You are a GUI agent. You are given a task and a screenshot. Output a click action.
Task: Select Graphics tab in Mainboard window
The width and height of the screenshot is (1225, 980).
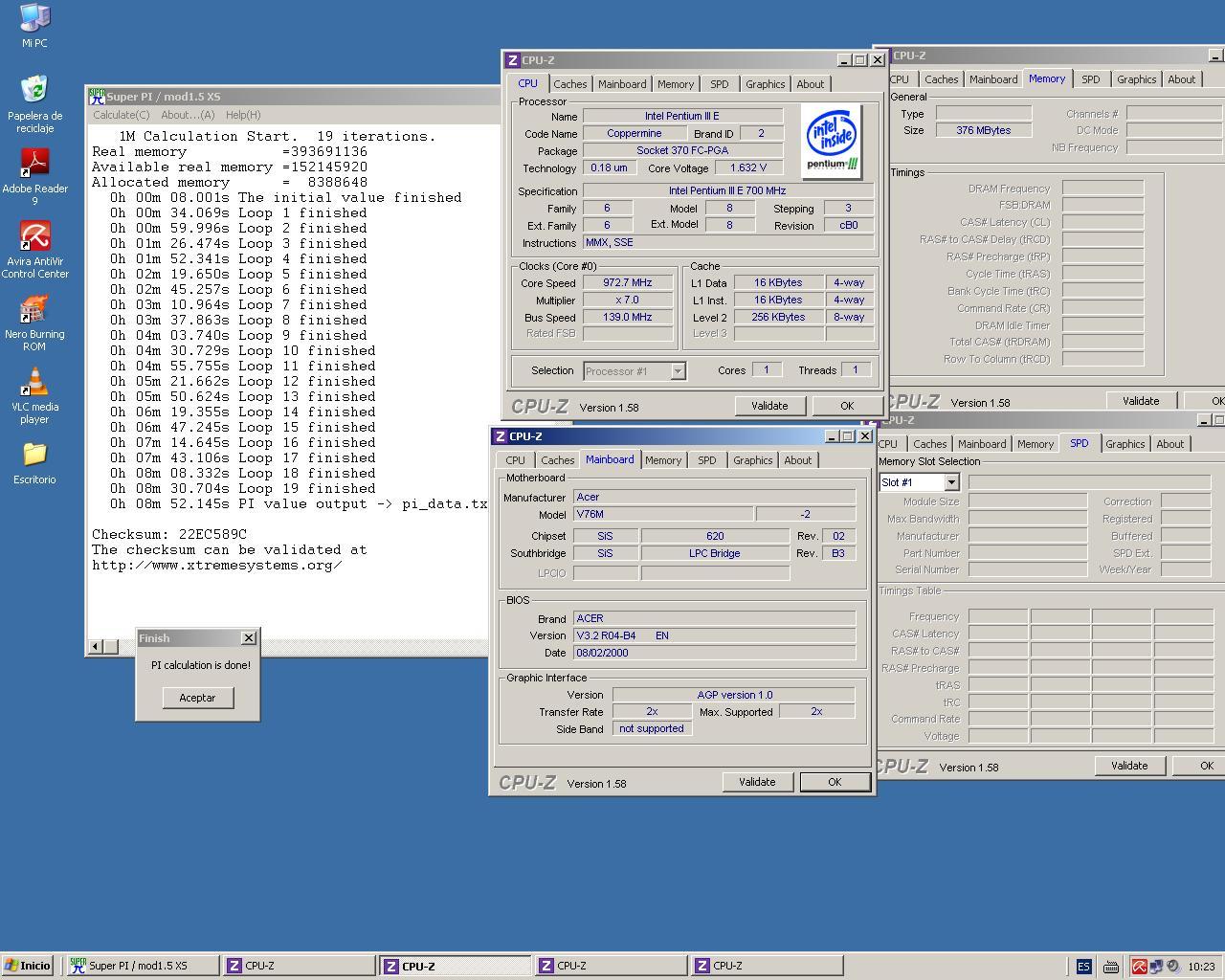point(753,460)
